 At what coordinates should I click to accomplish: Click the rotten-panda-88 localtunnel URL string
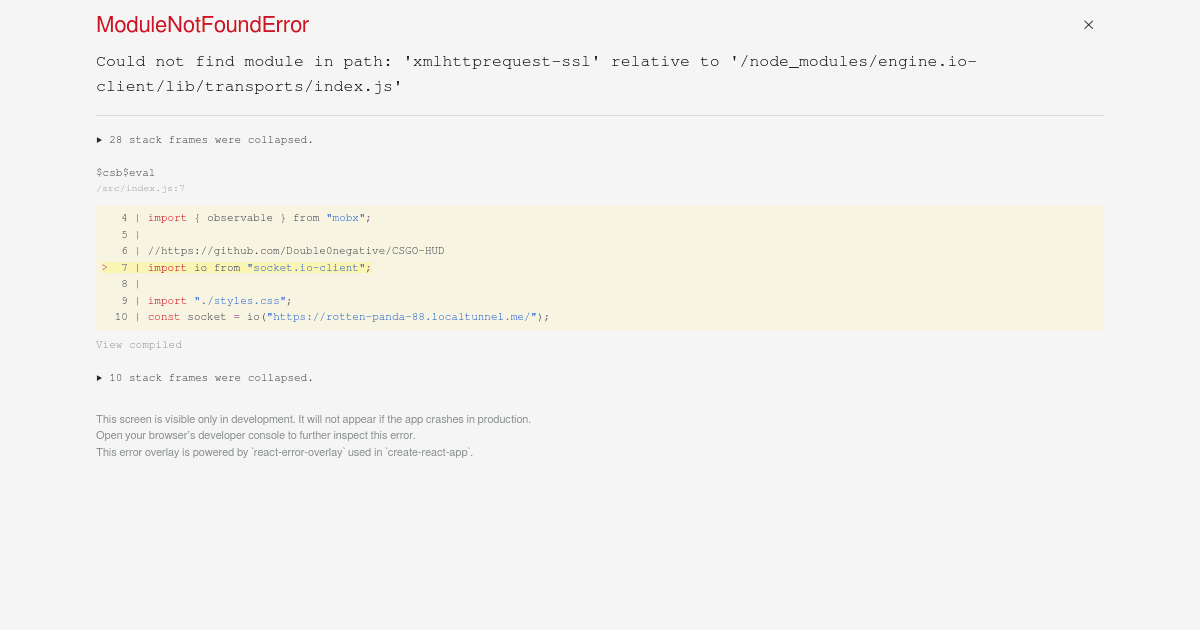tap(402, 317)
